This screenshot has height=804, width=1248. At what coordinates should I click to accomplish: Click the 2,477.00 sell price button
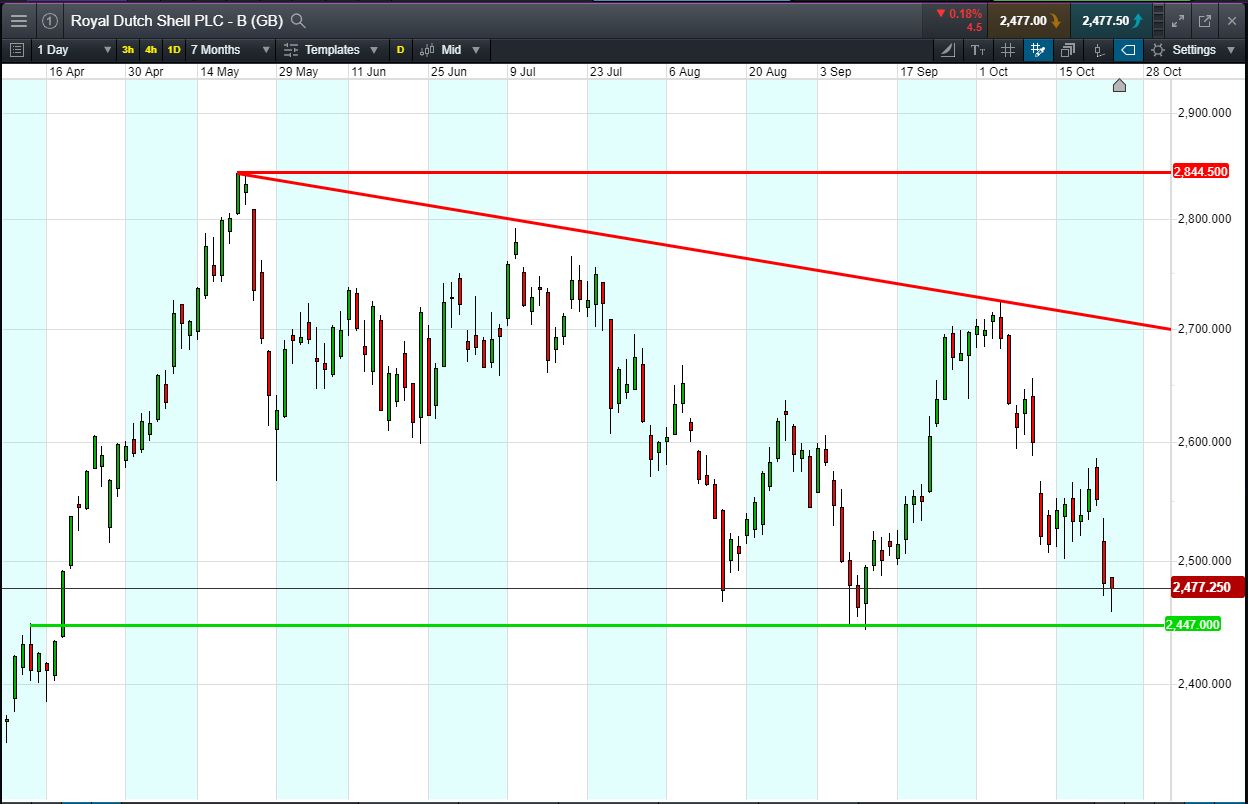pos(1028,20)
